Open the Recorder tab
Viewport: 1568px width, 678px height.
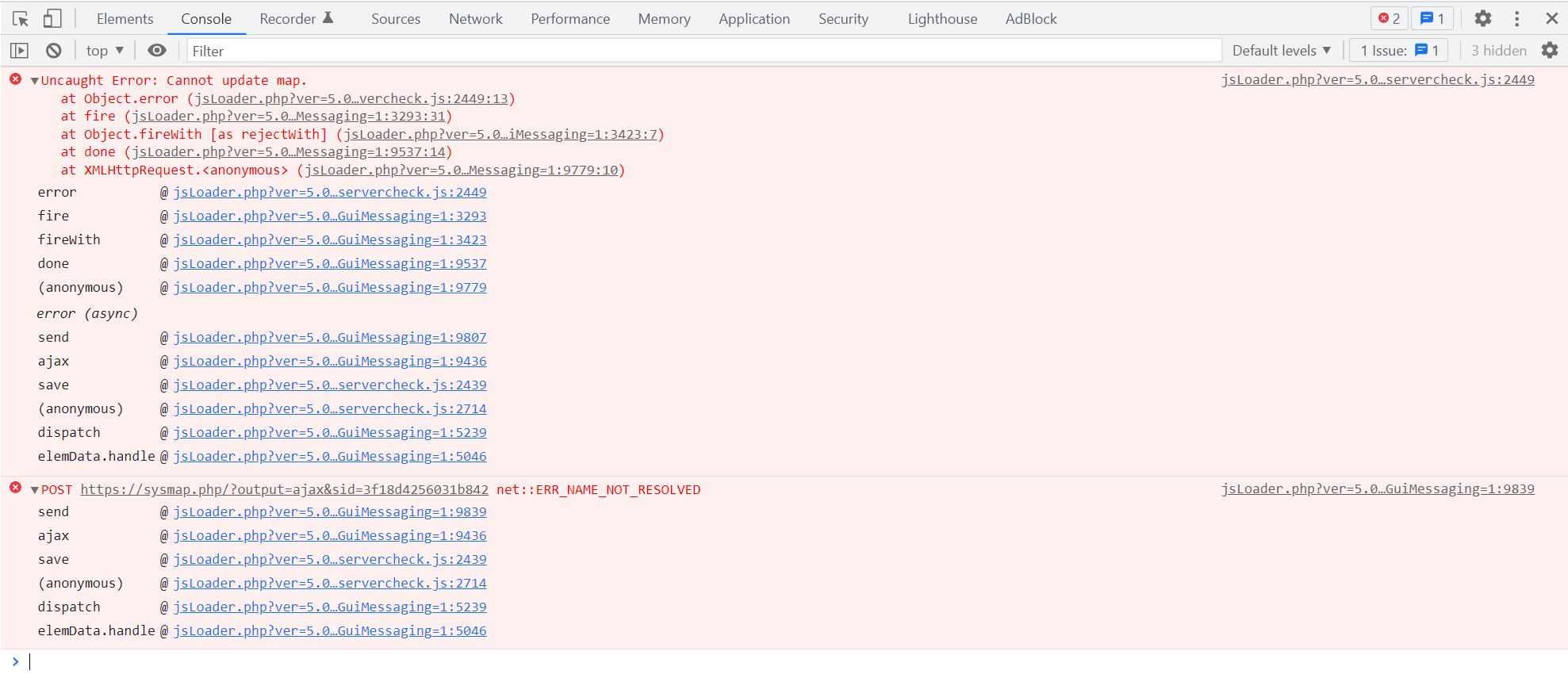[297, 19]
